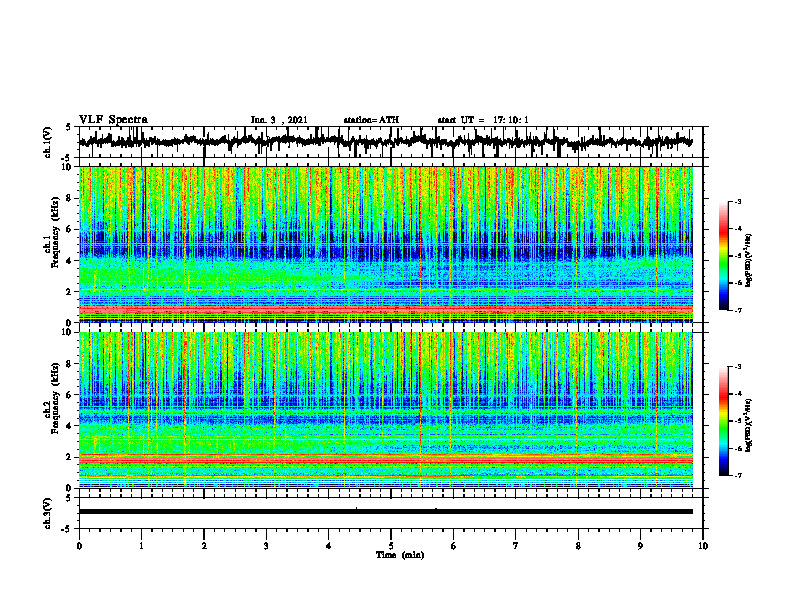This screenshot has width=792, height=612.
Task: Click the "-3" label on ch.1 colorbar
Action: (x=738, y=202)
